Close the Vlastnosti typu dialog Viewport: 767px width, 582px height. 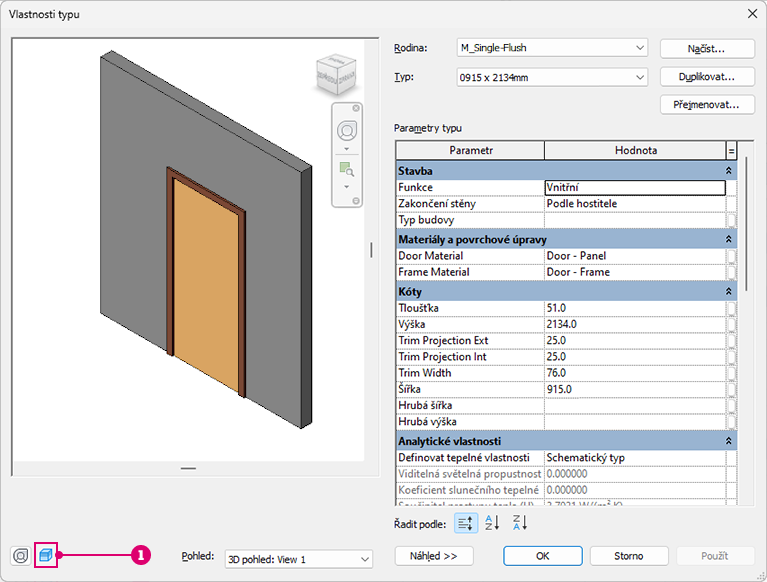[752, 14]
